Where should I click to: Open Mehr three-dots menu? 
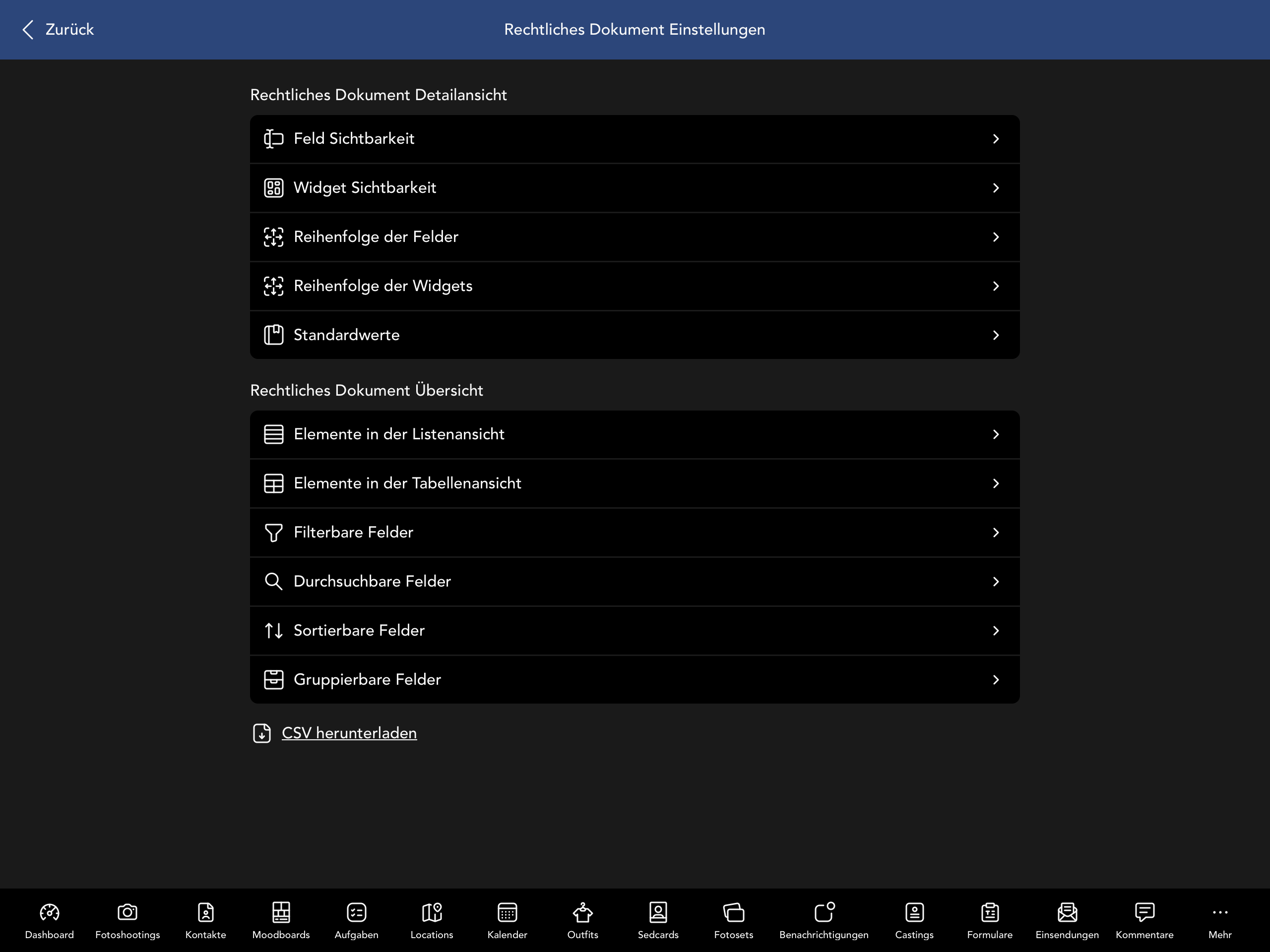coord(1220,912)
